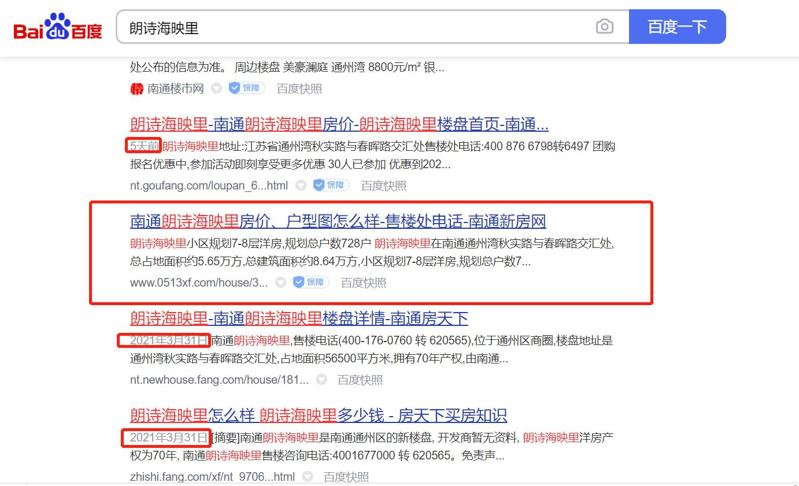Screen dimensions: 799x486
Task: Open the nt.goufang.com/loupan result URL
Action: pos(209,185)
